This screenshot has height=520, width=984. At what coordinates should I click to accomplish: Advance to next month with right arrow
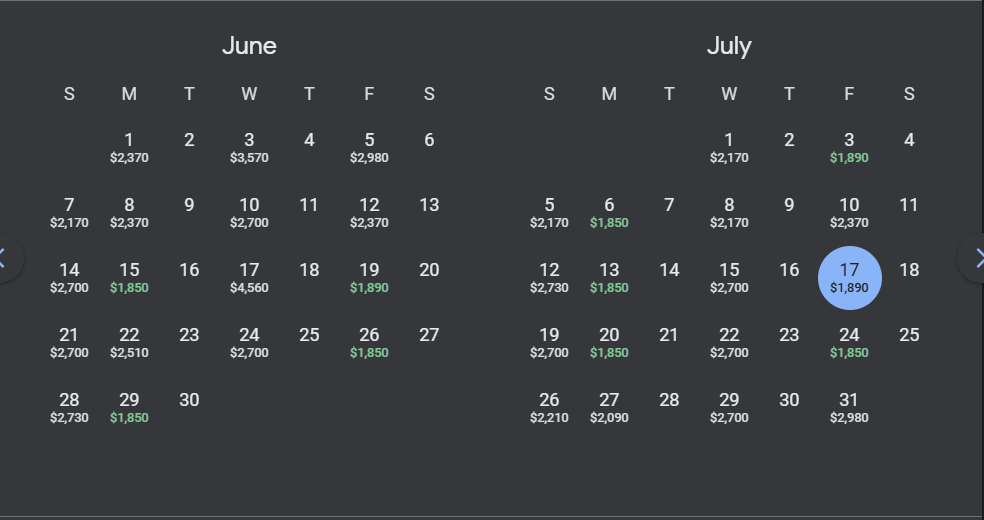pyautogui.click(x=977, y=259)
